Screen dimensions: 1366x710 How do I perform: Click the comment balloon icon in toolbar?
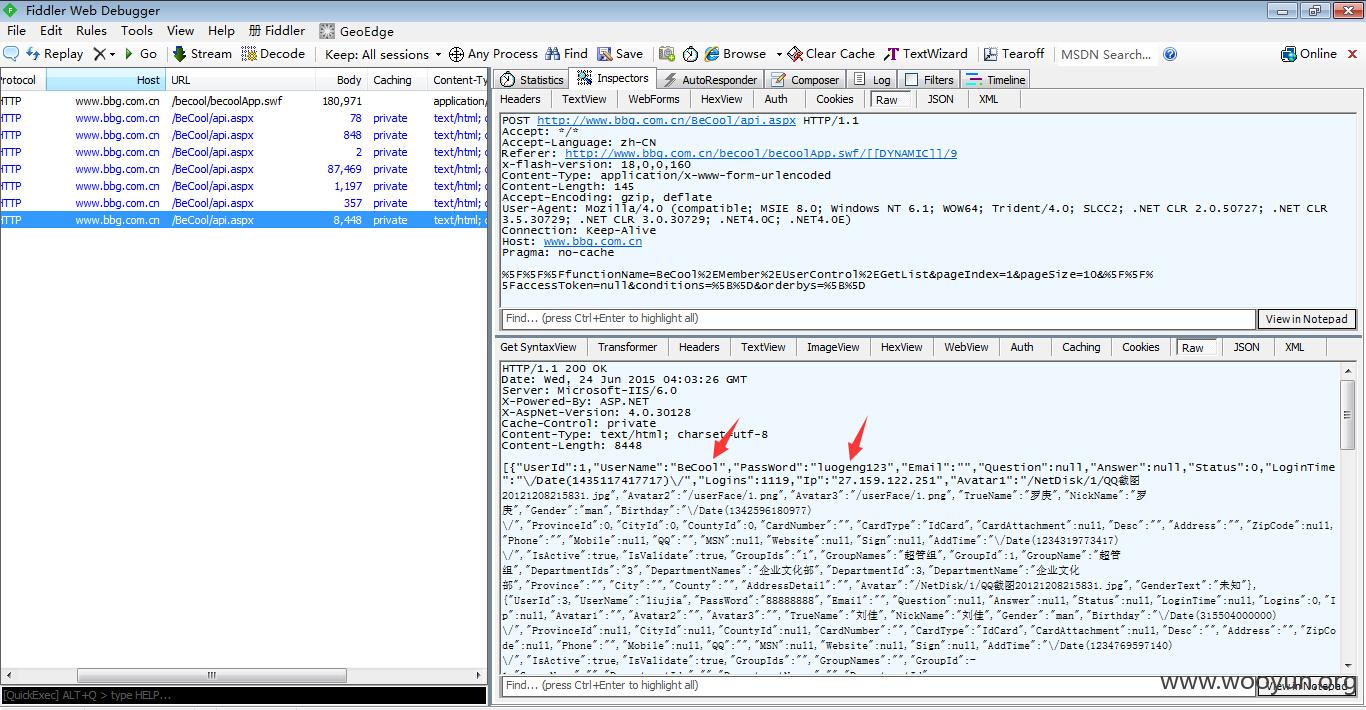click(x=11, y=54)
